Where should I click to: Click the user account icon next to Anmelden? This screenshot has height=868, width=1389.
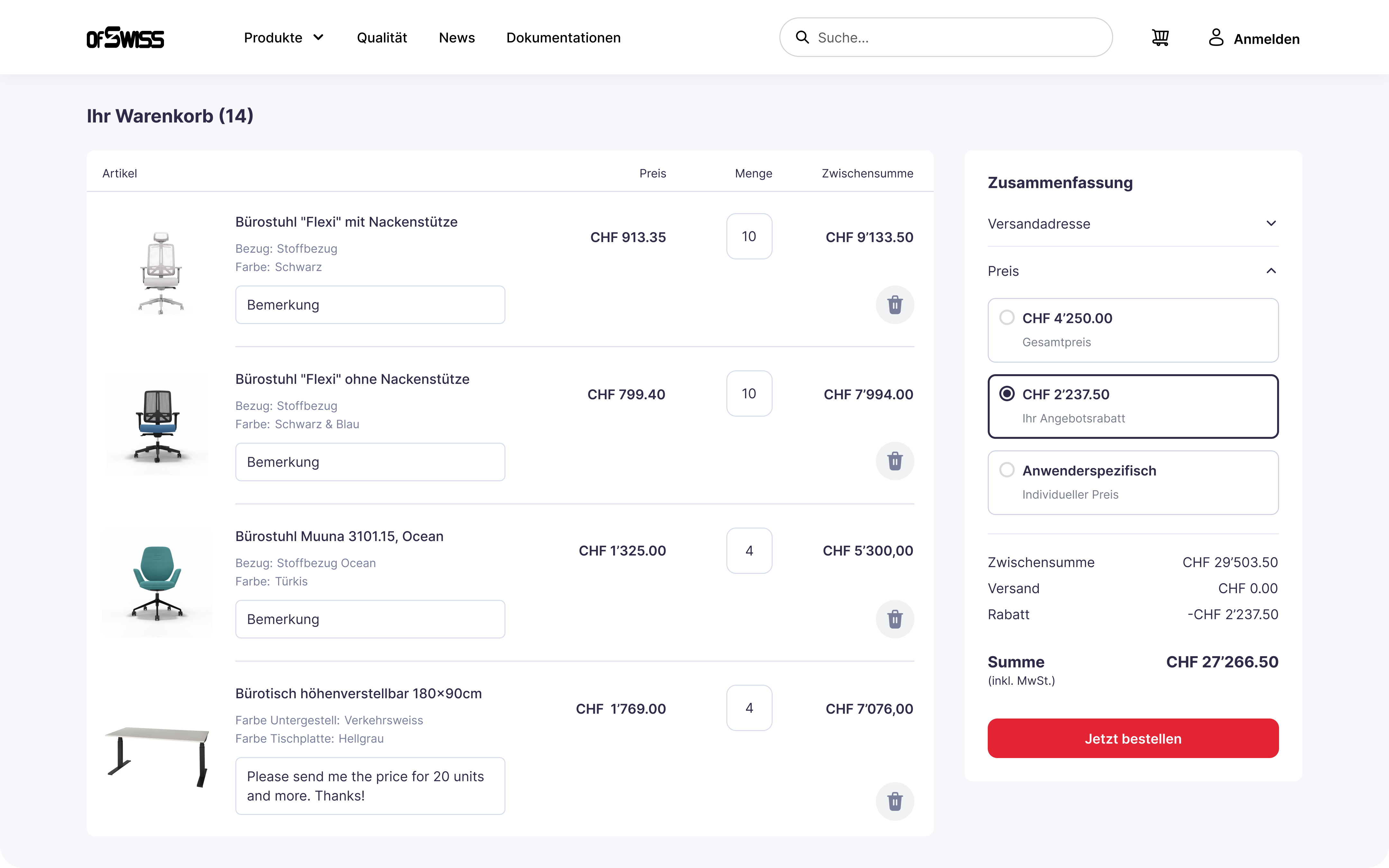[x=1216, y=38]
